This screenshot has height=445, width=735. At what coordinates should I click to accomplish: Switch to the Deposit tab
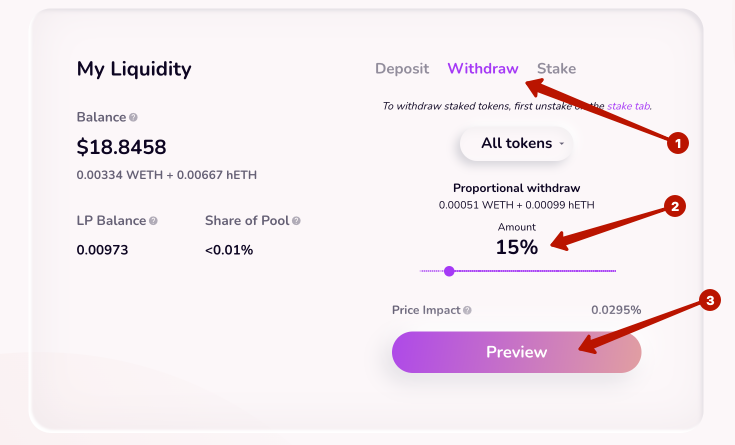(x=402, y=69)
